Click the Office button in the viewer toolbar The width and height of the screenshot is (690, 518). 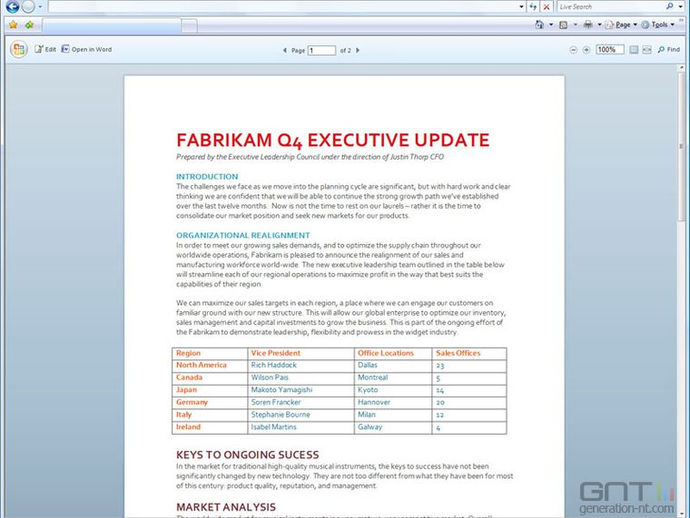click(x=19, y=49)
